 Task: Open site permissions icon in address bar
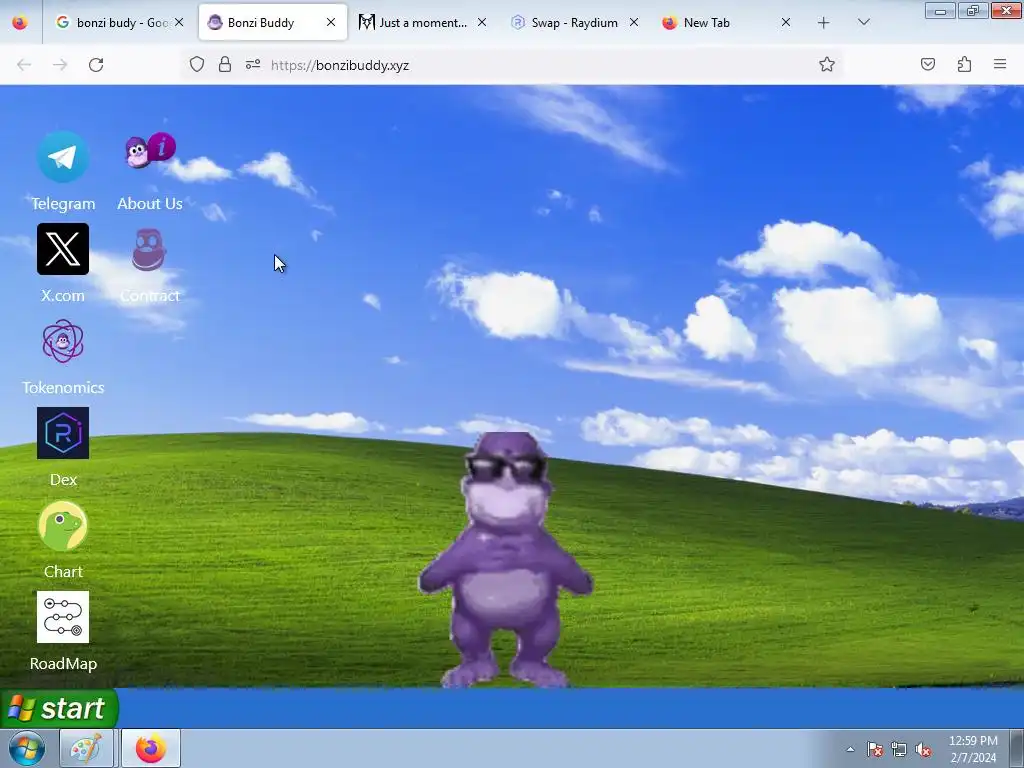click(x=253, y=64)
